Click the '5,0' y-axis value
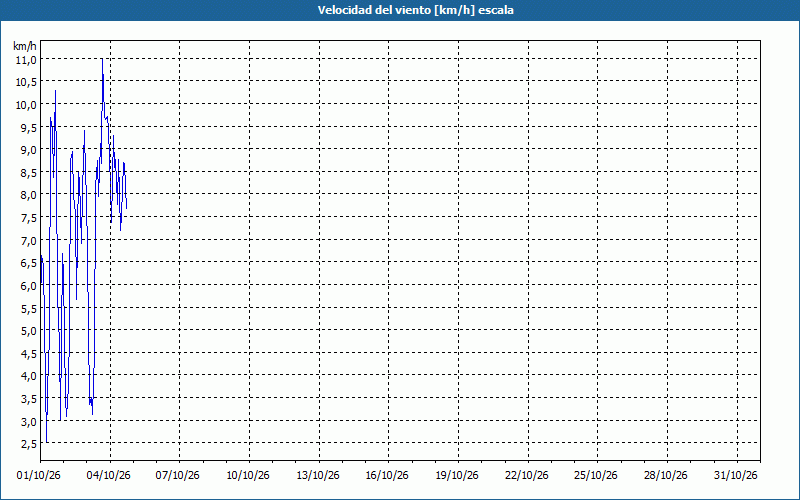 (28, 331)
